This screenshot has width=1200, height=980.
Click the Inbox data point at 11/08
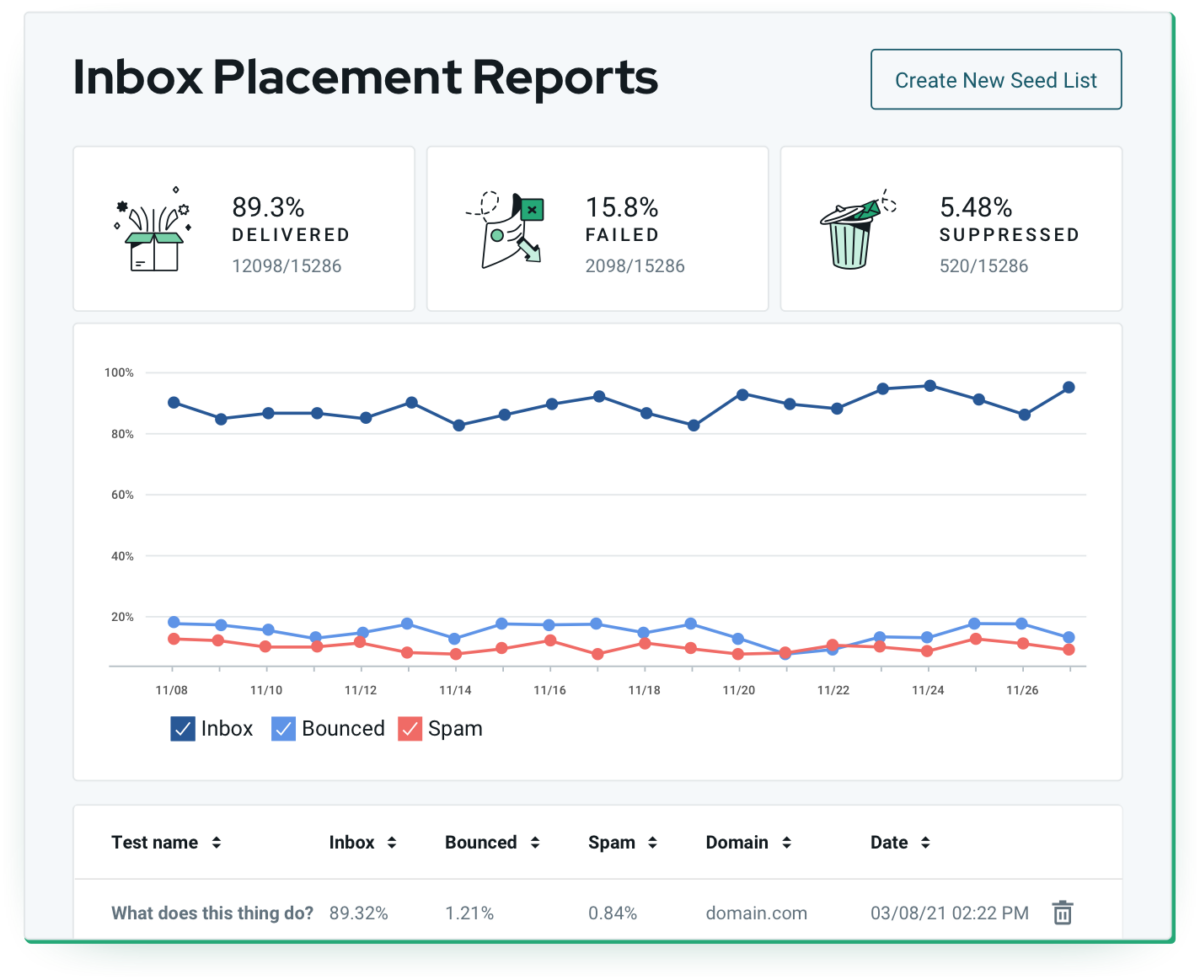coord(173,402)
